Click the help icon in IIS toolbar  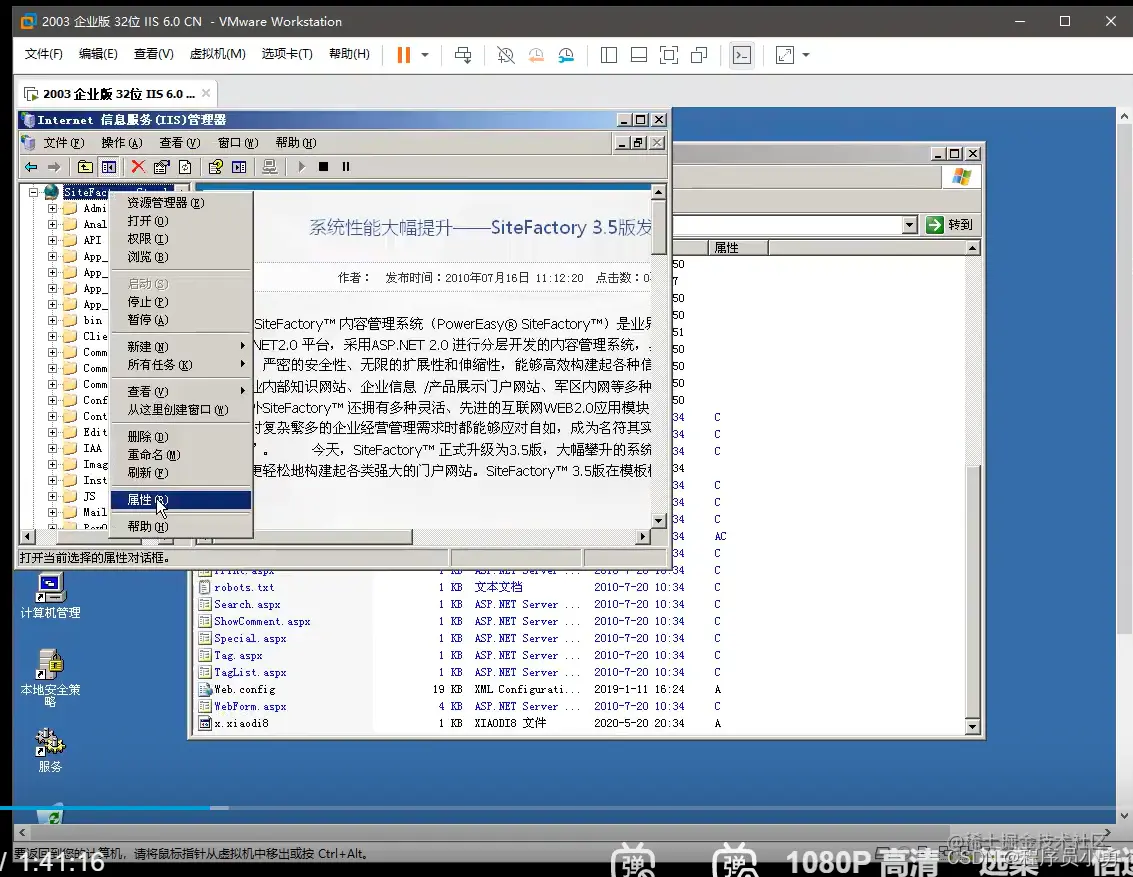coord(215,167)
